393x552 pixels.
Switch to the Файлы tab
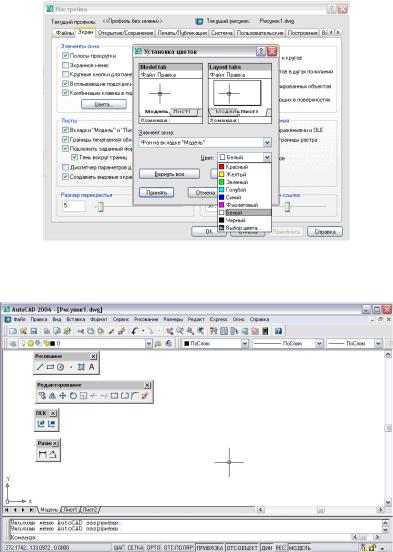tap(65, 33)
